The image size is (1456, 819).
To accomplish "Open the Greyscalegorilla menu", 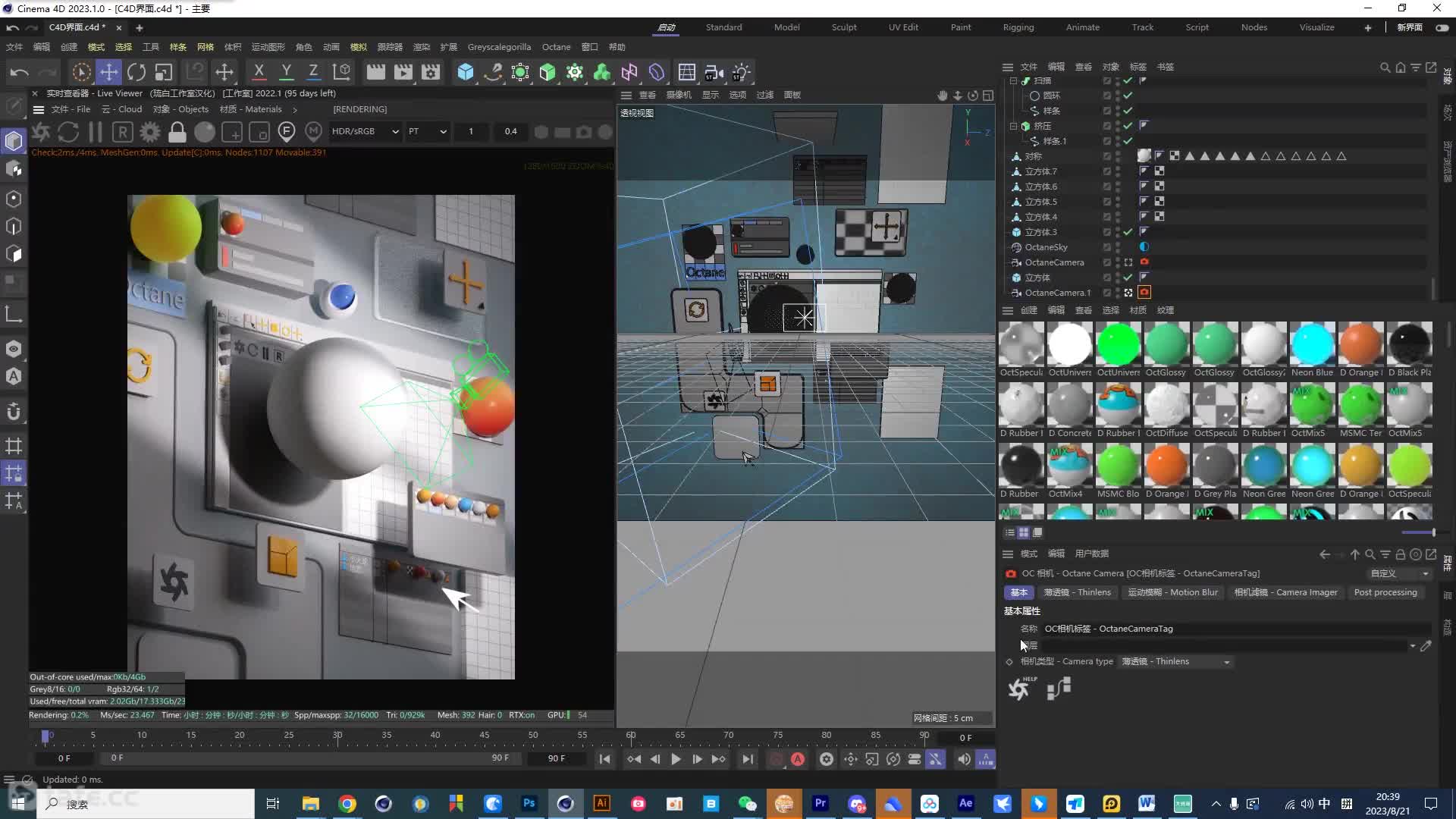I will [x=499, y=47].
